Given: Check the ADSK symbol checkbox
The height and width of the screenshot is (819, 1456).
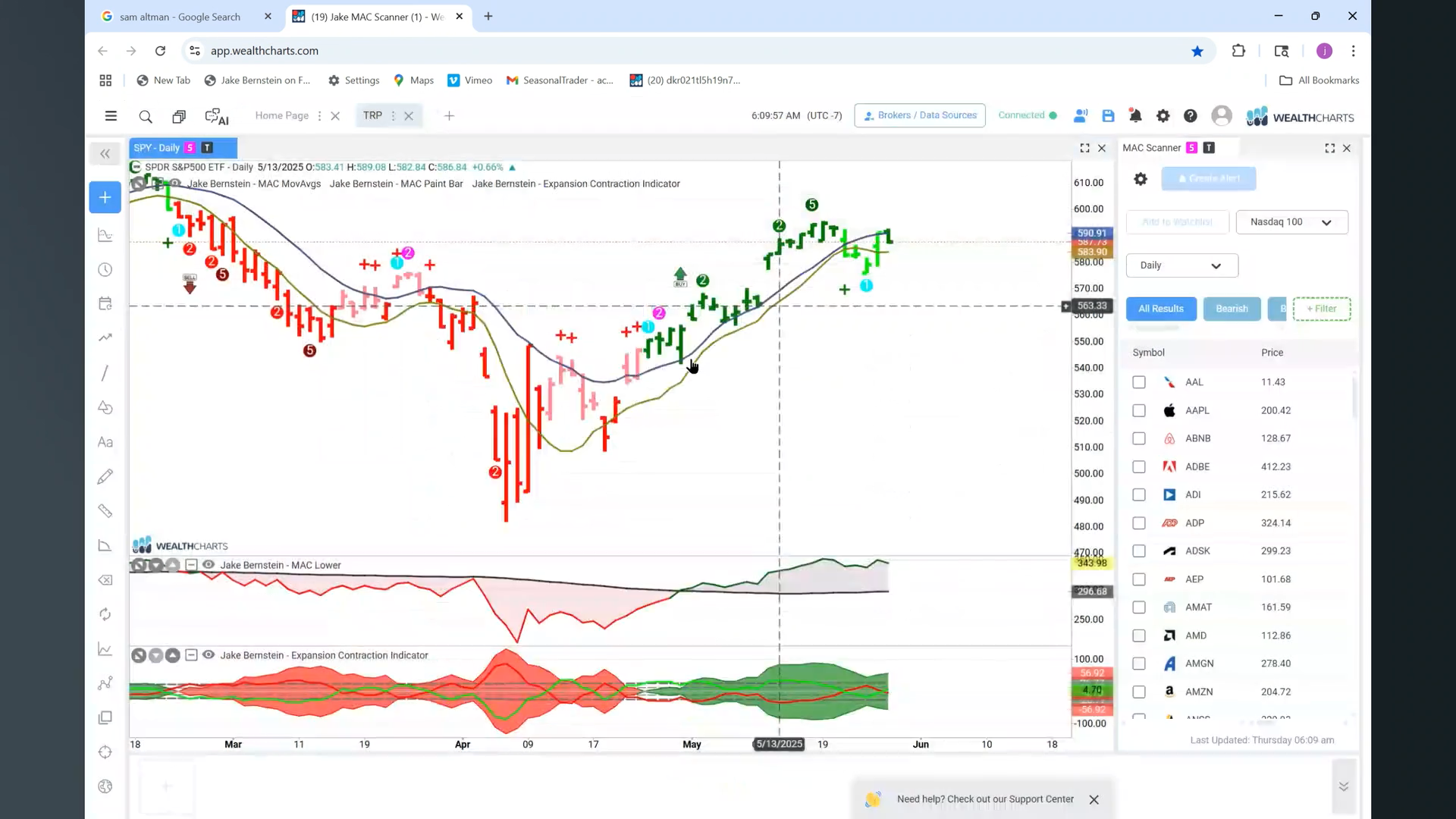Looking at the screenshot, I should tap(1139, 551).
